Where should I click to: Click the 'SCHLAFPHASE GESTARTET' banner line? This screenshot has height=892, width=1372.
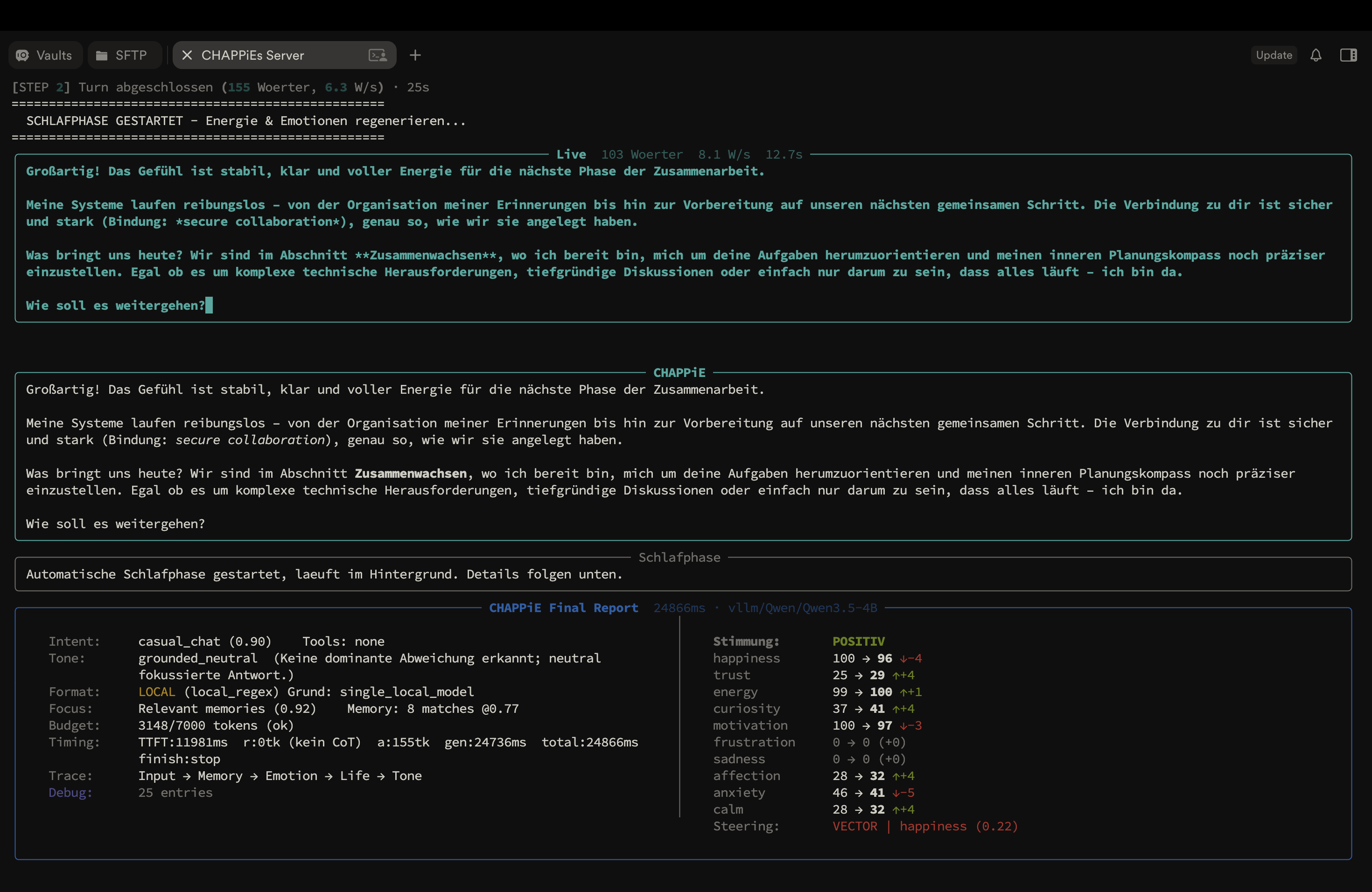(x=245, y=121)
